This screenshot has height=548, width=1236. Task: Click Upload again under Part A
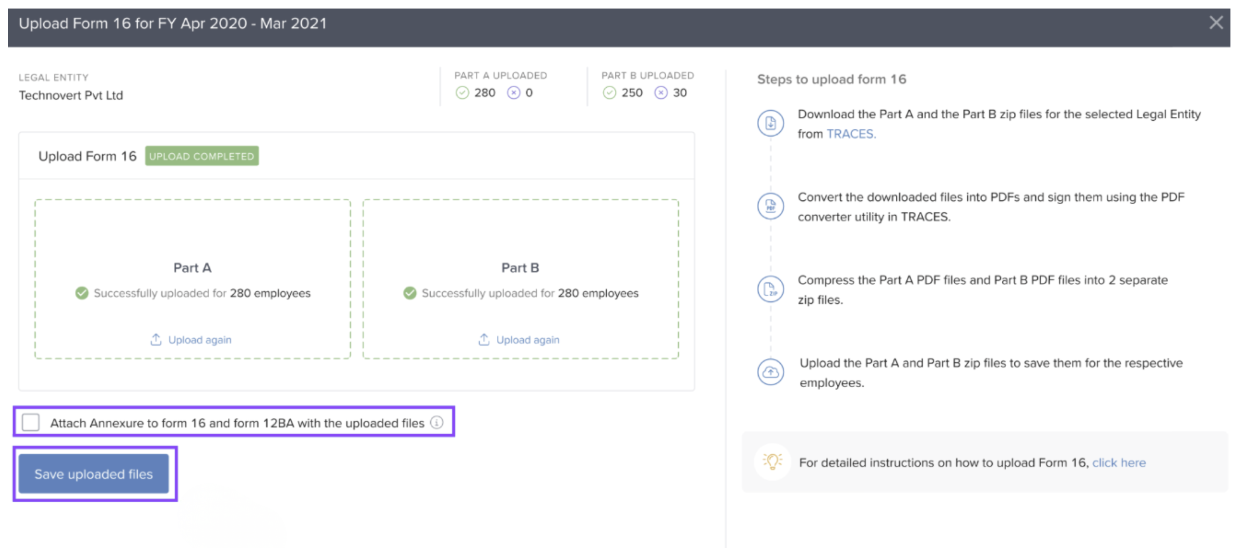(191, 340)
